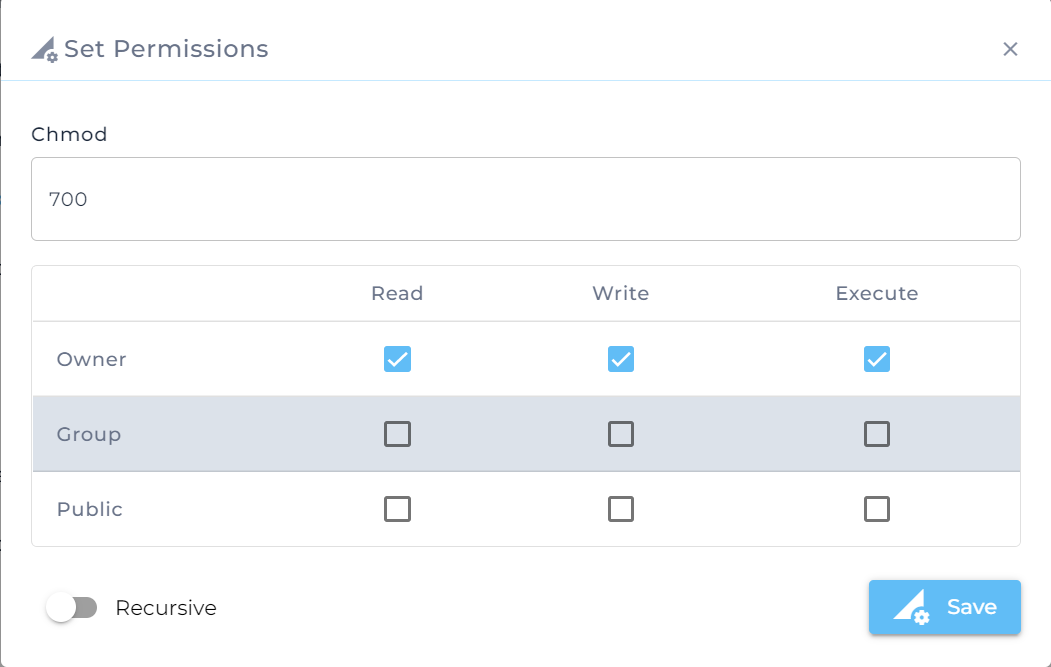This screenshot has width=1051, height=667.
Task: Select the Group row label
Action: [88, 434]
